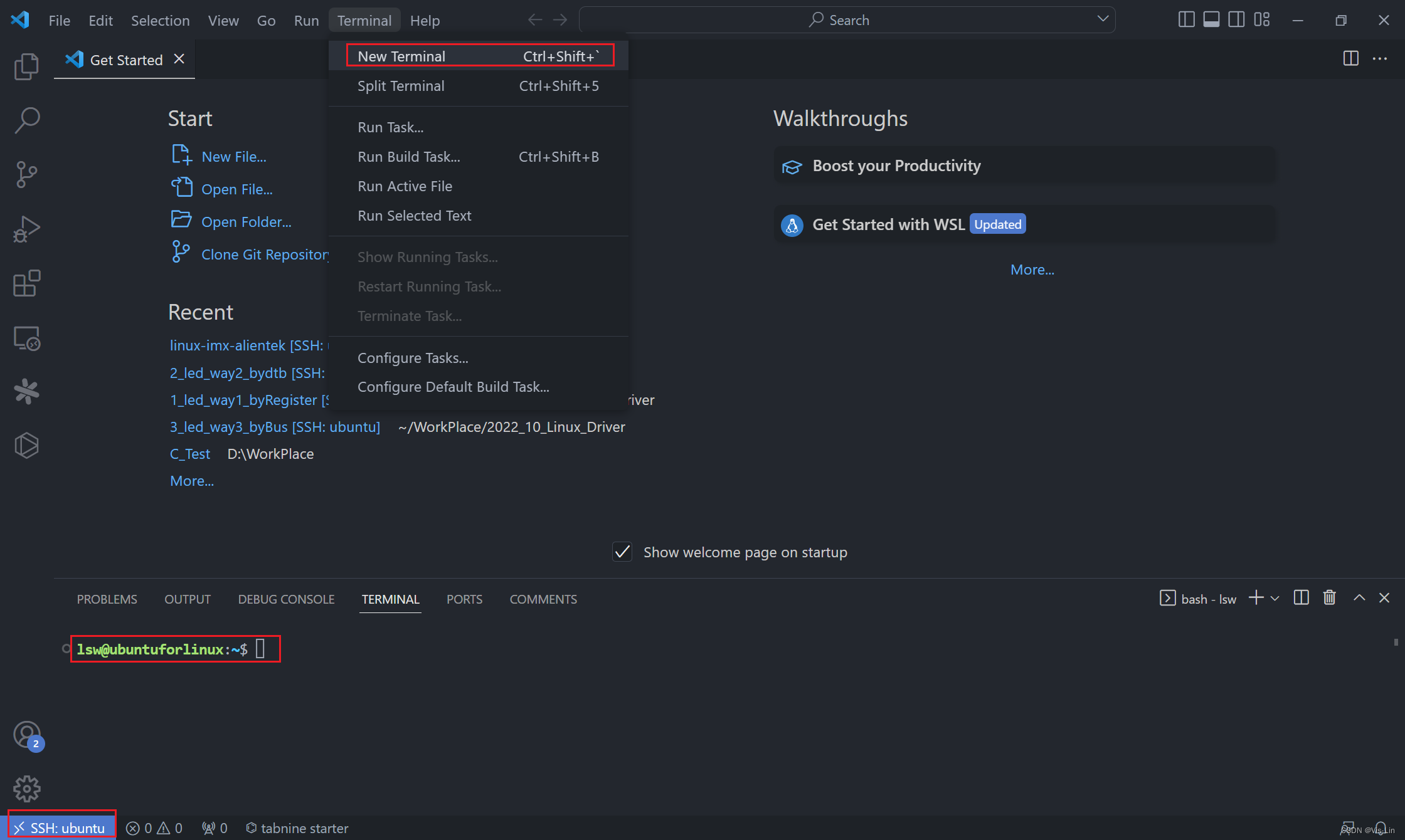Screen dimensions: 1405x840
Task: Open the Run and Debug view
Action: tap(26, 229)
